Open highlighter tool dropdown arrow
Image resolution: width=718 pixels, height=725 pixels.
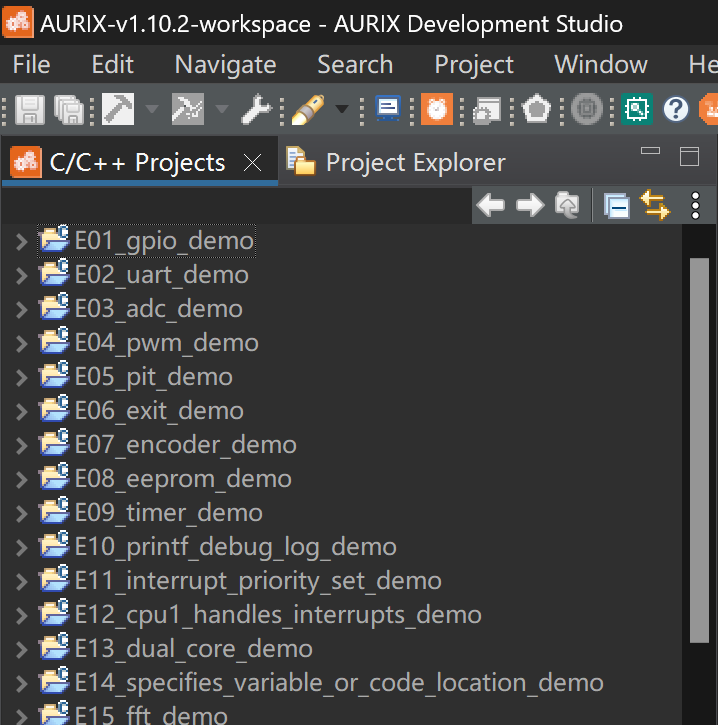pos(342,109)
